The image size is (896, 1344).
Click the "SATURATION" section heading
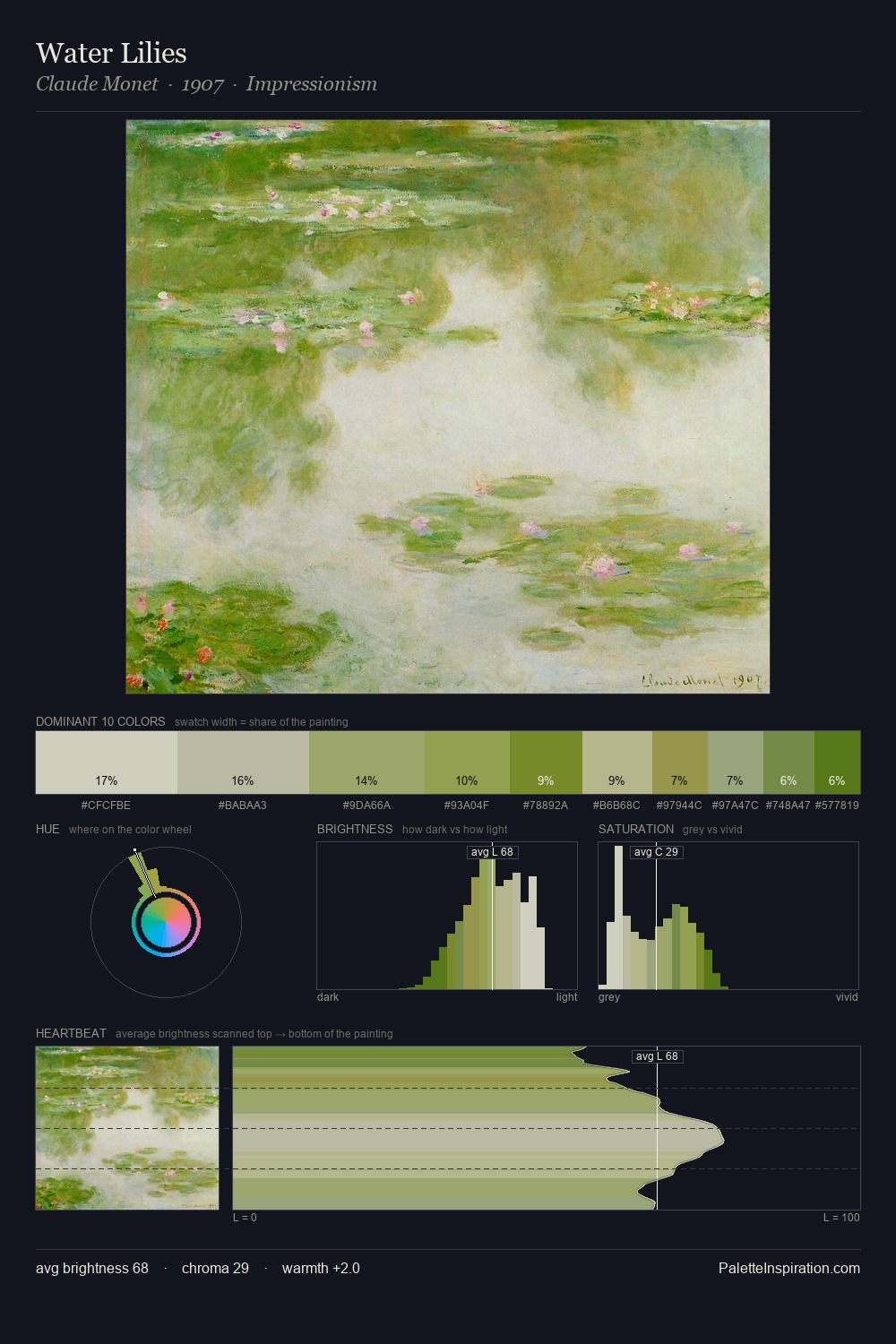tap(636, 829)
